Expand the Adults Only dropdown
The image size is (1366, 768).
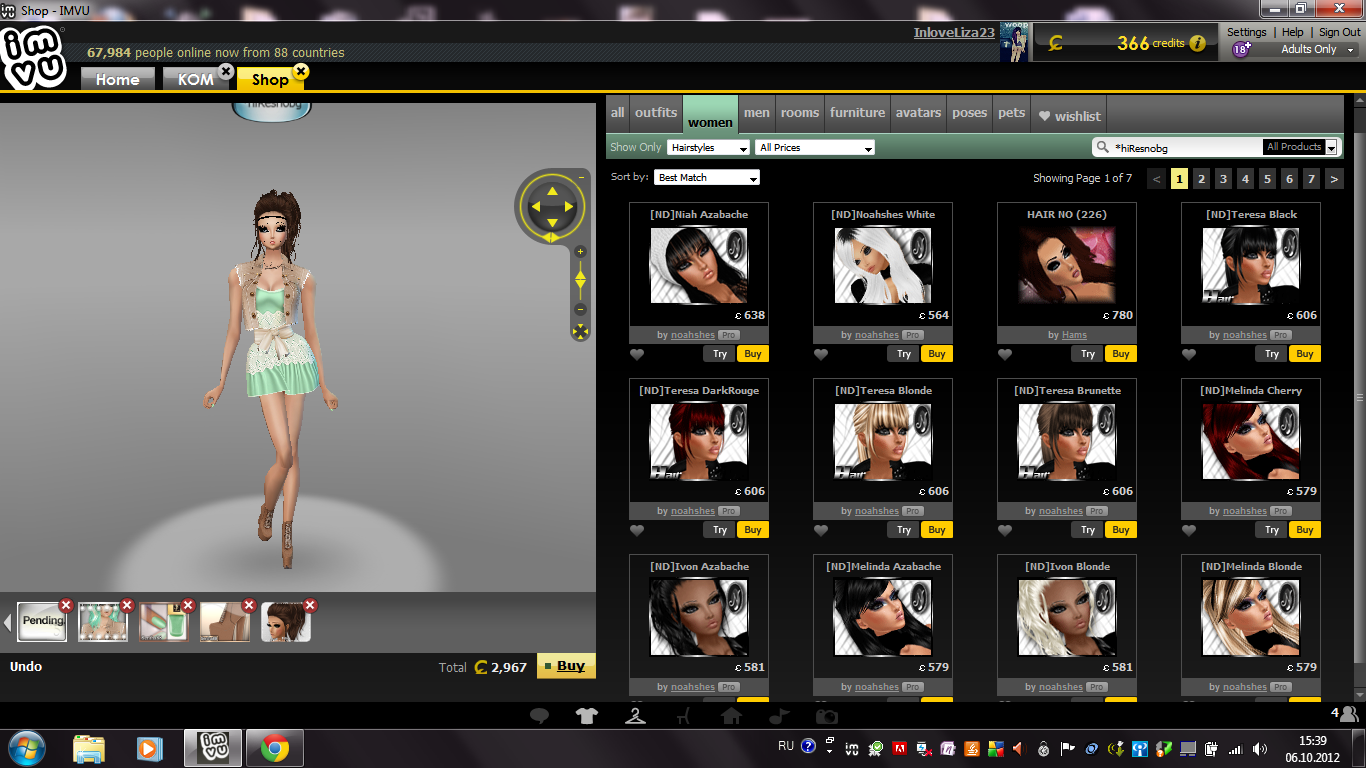(1350, 49)
